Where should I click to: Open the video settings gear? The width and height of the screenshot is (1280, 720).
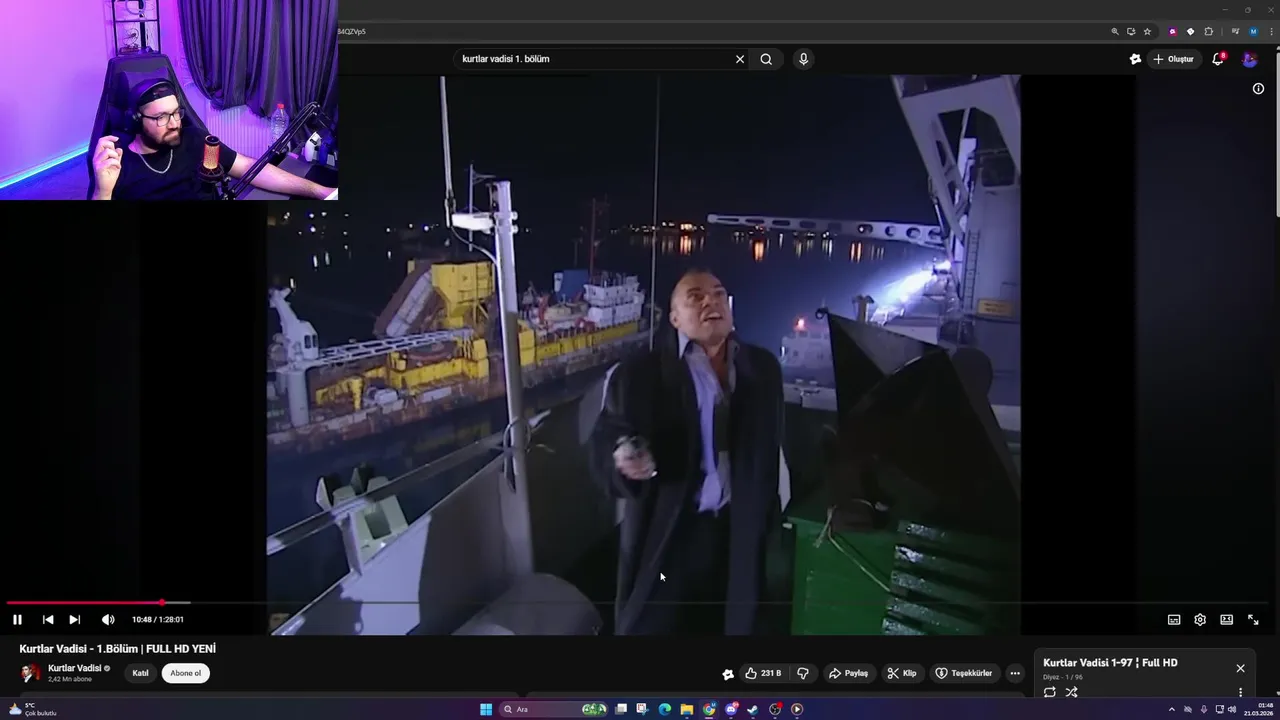point(1200,620)
